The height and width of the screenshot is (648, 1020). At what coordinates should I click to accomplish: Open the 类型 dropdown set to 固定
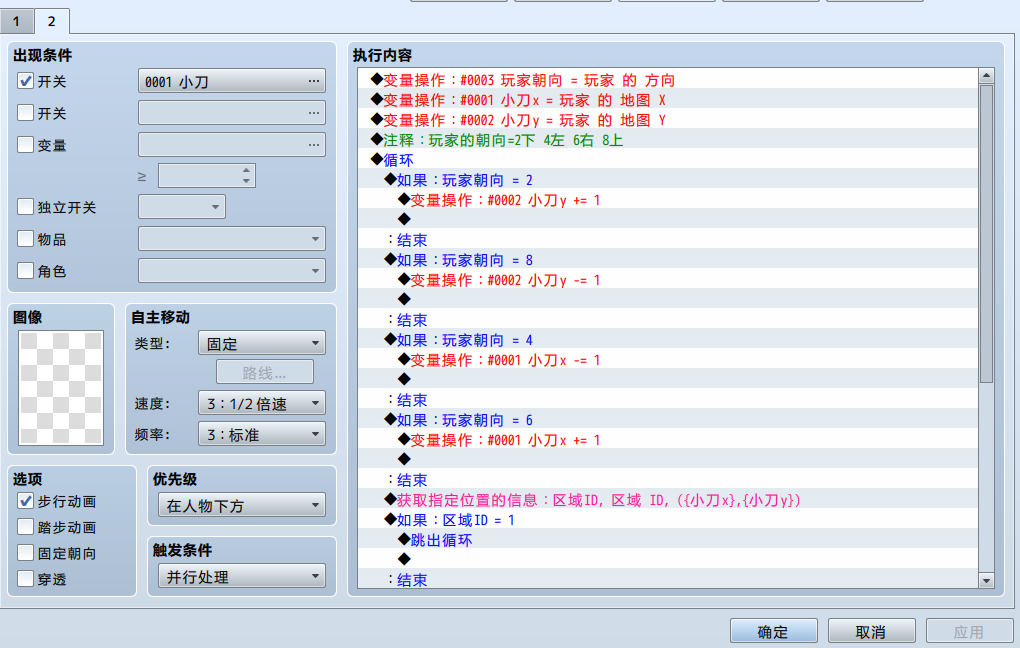[262, 343]
